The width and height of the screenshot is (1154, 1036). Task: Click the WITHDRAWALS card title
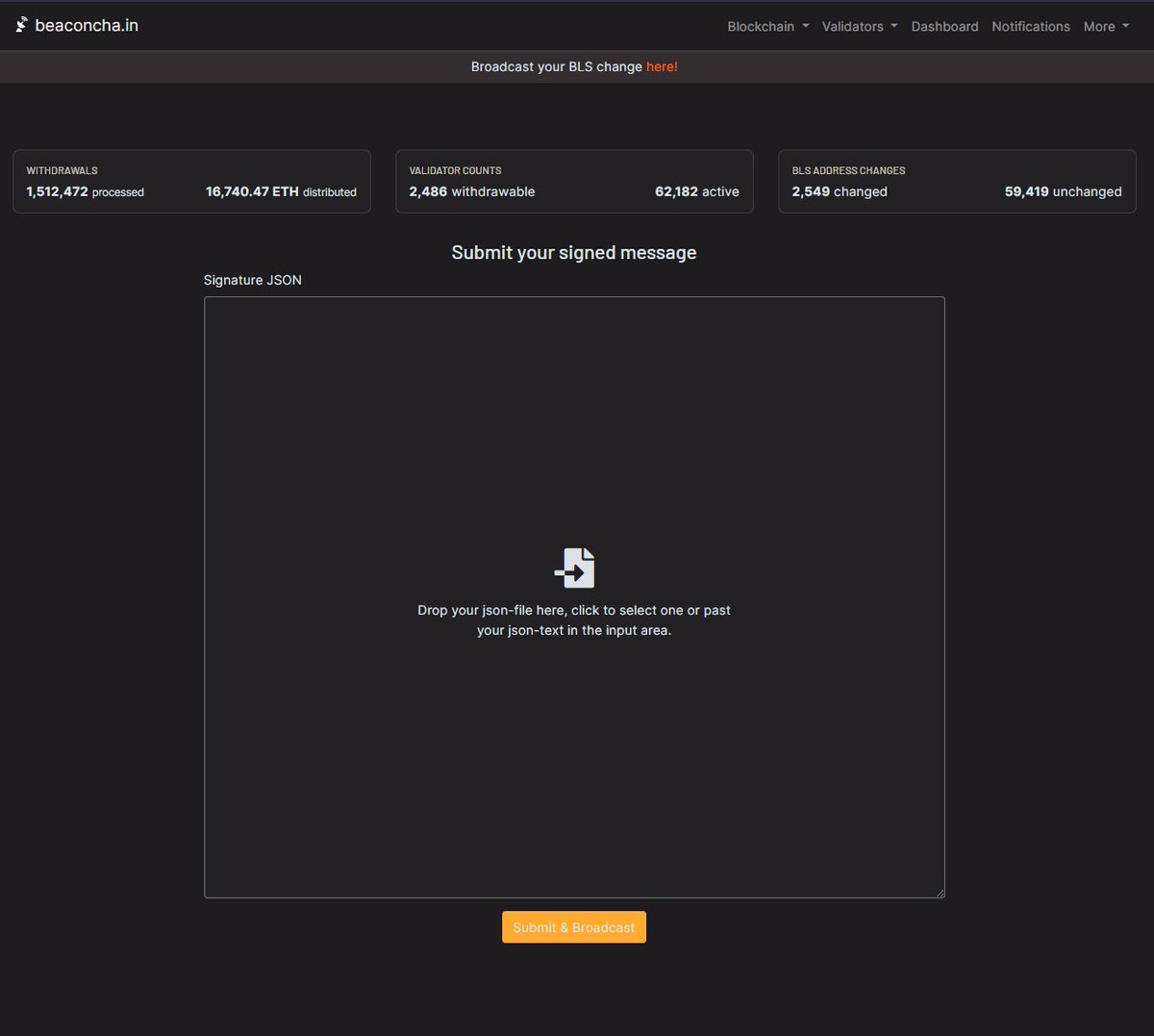62,170
